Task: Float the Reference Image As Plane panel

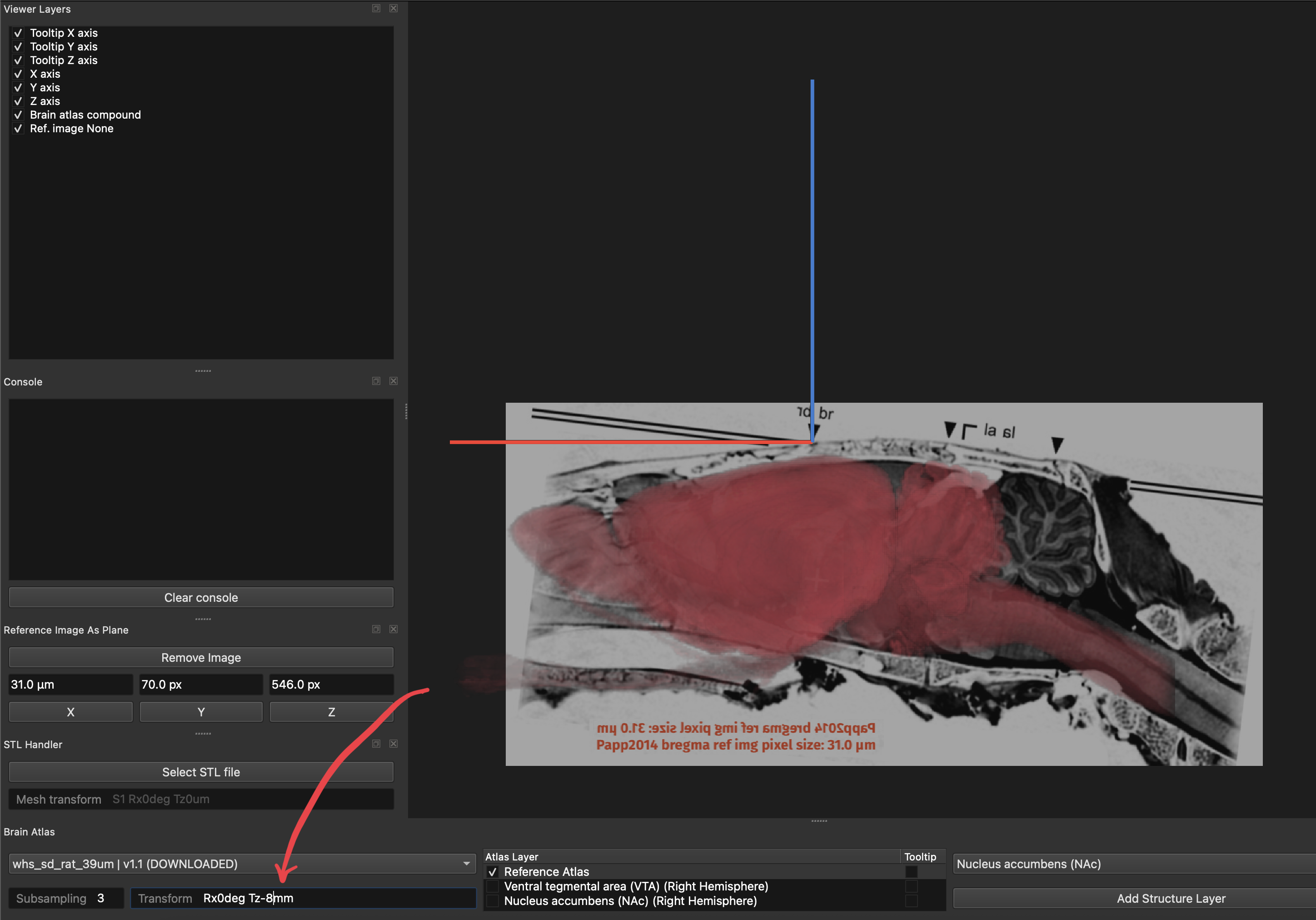Action: (376, 630)
